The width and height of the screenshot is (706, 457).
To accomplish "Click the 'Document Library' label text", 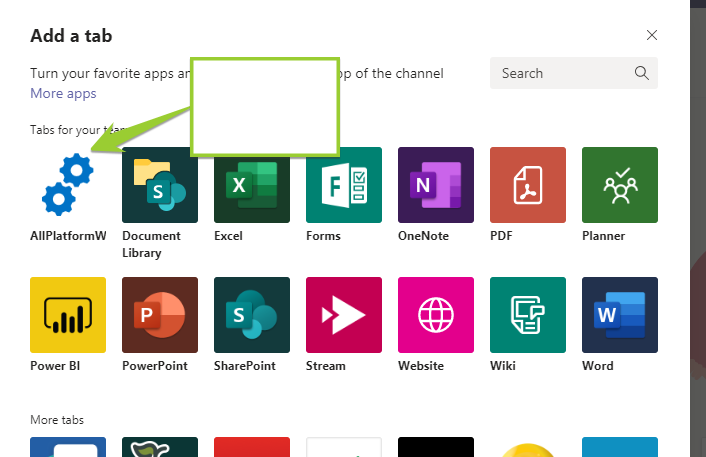I will 151,244.
